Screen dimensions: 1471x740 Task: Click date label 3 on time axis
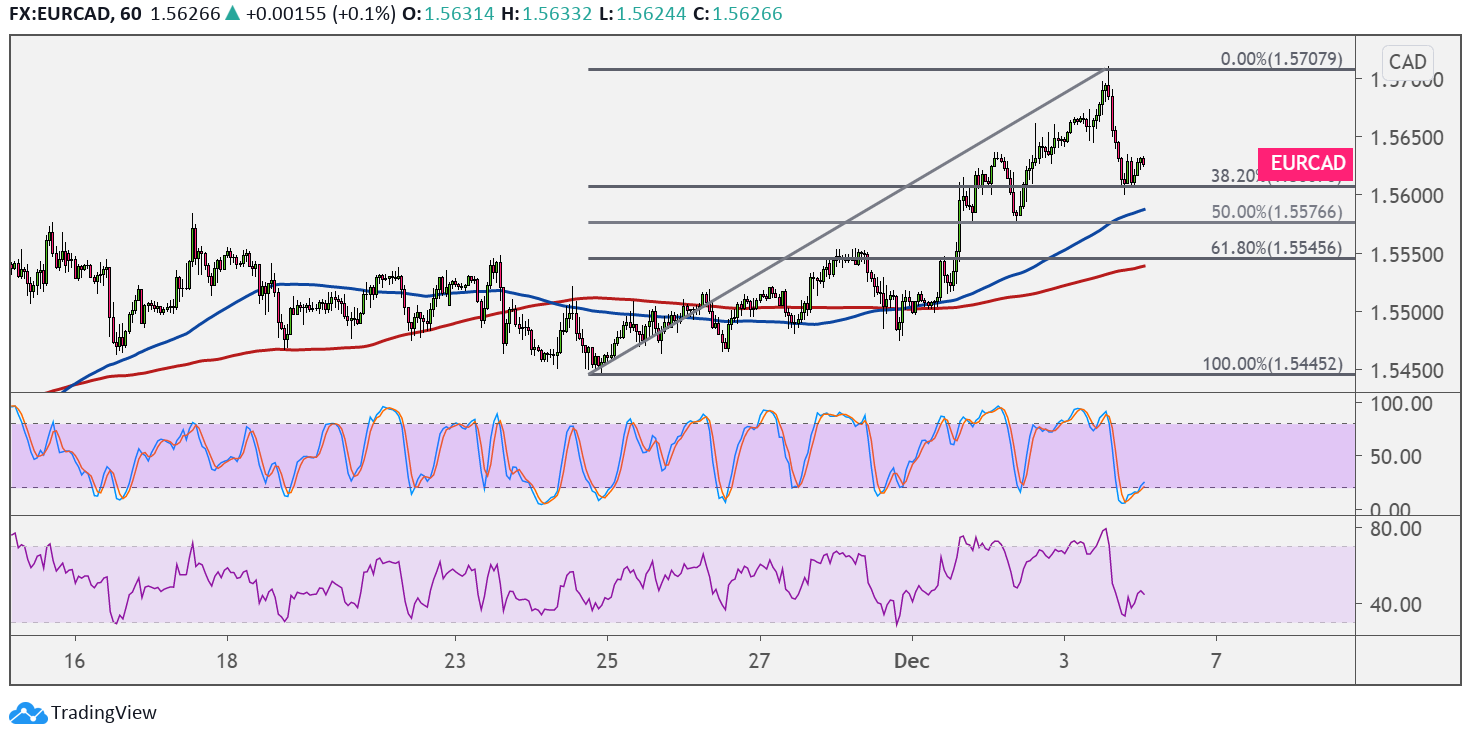click(1064, 660)
